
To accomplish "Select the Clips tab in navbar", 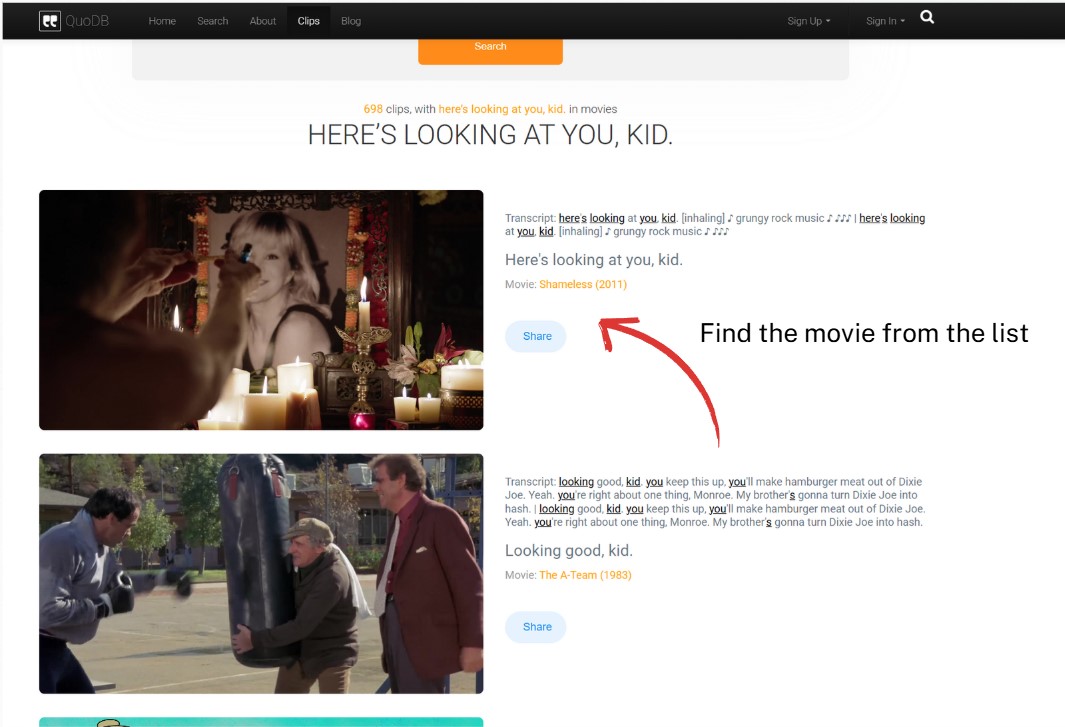I will click(x=308, y=21).
